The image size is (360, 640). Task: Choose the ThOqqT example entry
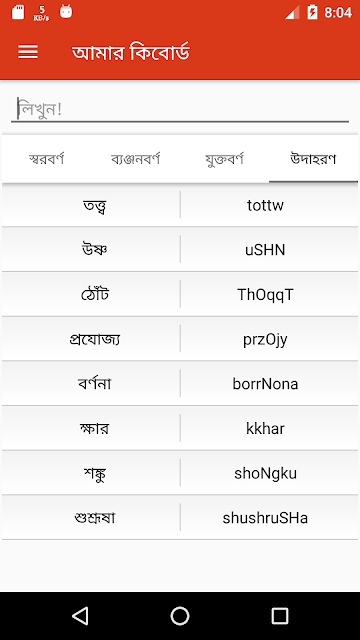tap(180, 294)
